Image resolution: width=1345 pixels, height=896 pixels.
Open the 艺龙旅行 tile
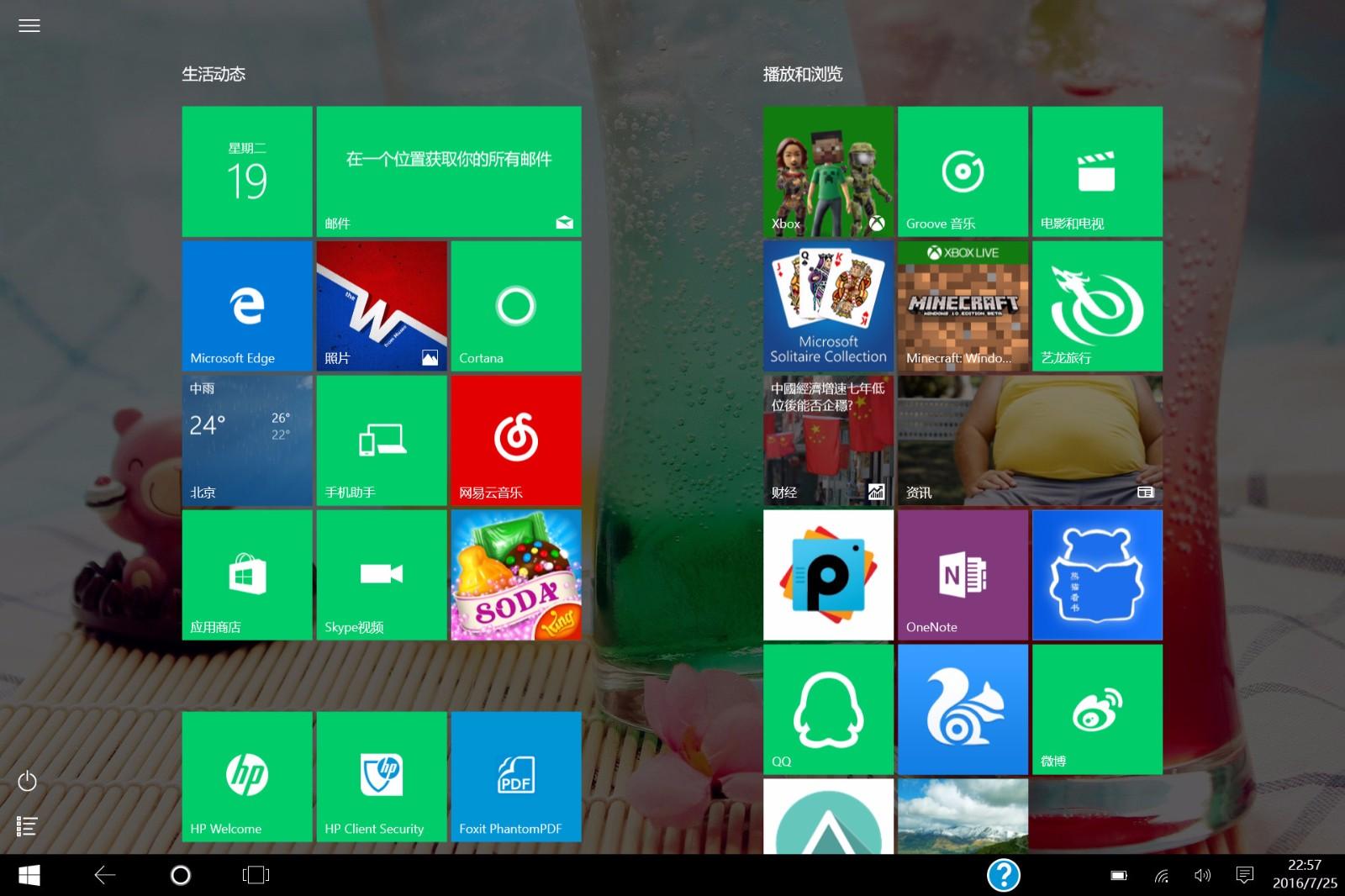(x=1097, y=306)
